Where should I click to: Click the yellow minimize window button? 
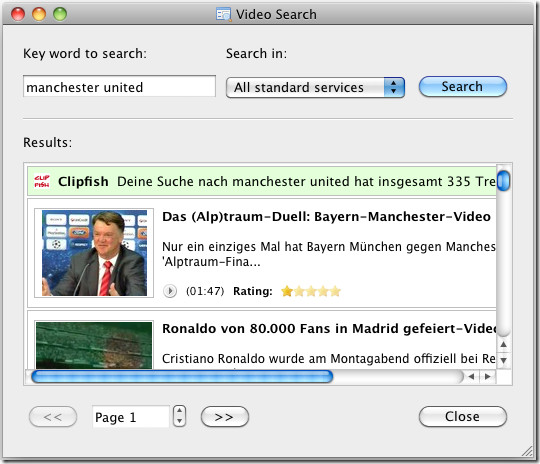click(39, 14)
